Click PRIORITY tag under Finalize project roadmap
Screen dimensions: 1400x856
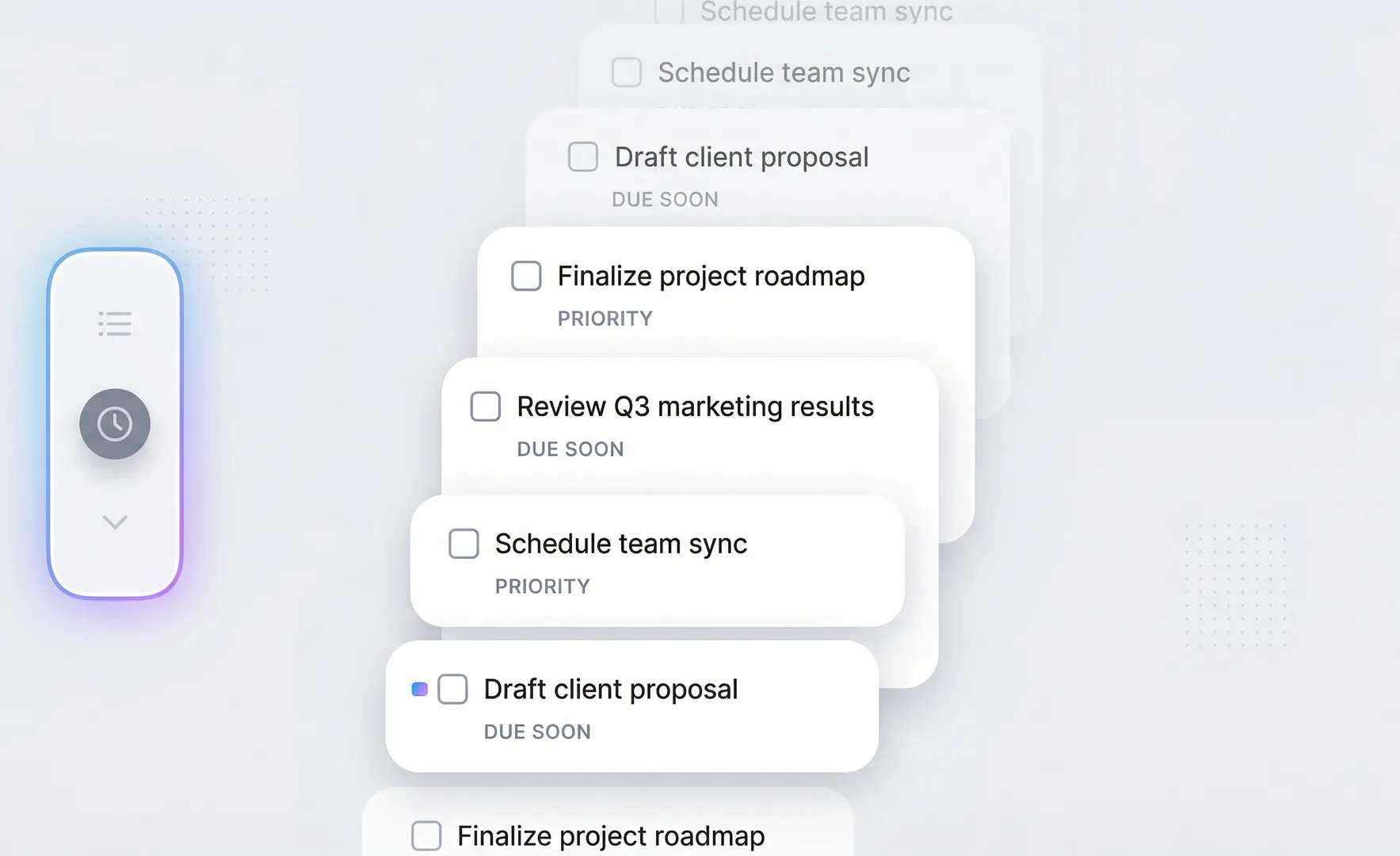click(605, 319)
